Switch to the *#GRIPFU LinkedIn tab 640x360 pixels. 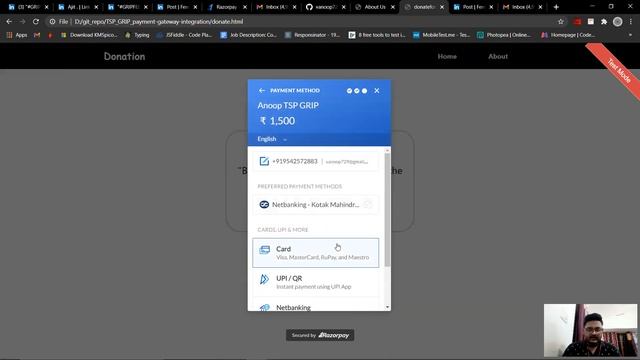[127, 7]
